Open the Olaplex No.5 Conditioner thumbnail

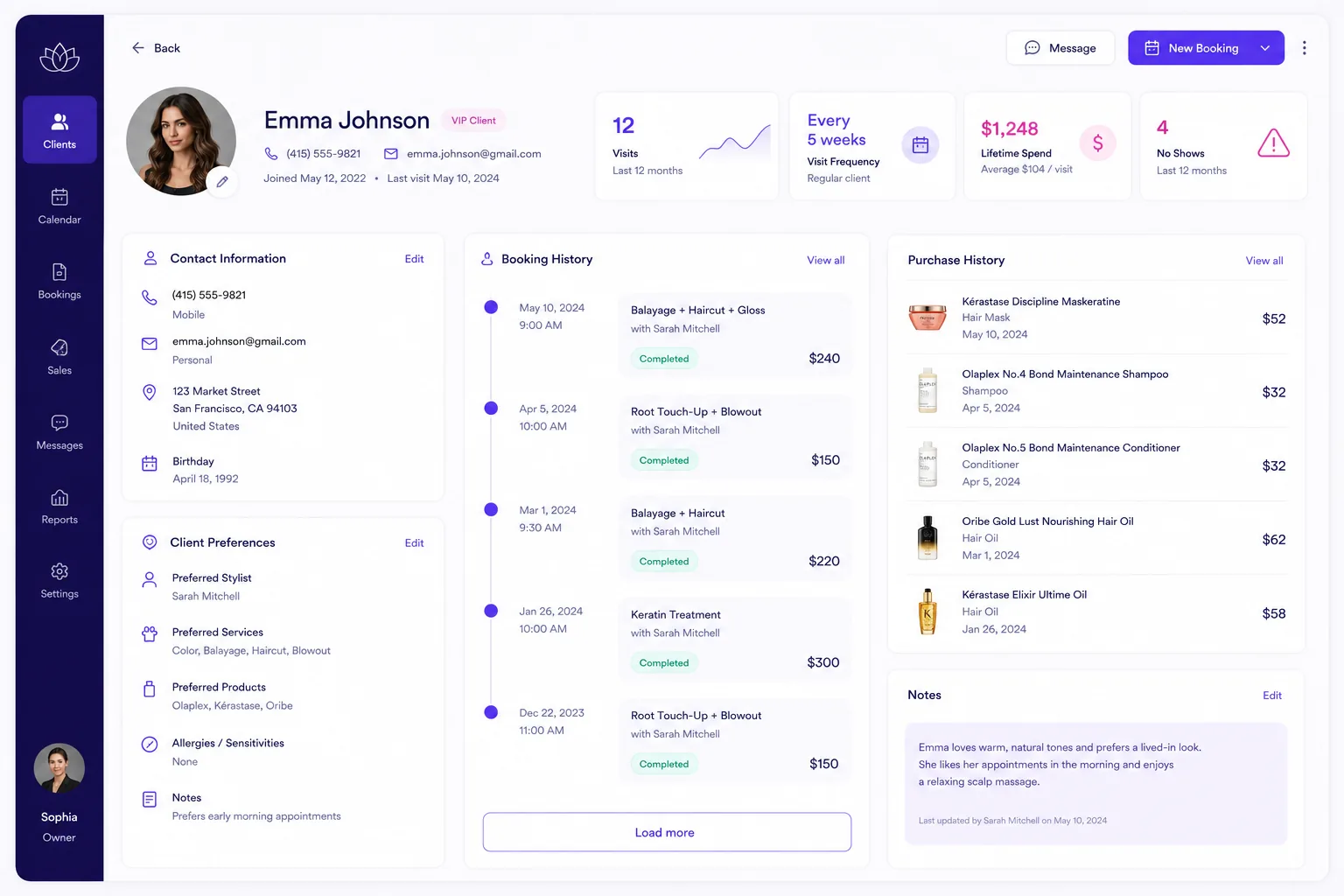pos(927,465)
